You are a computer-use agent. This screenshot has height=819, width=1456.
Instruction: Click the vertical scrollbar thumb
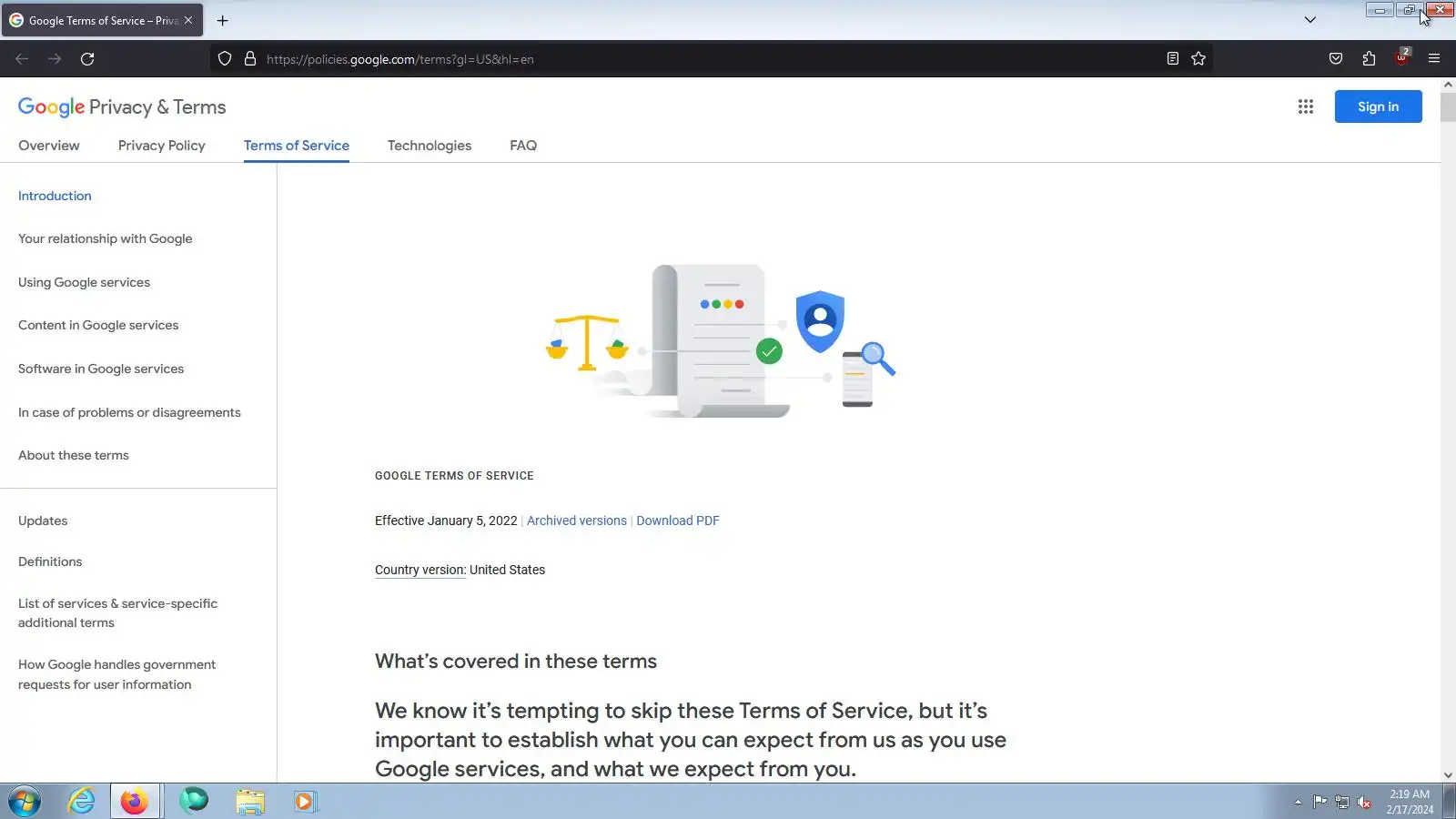coord(1448,106)
